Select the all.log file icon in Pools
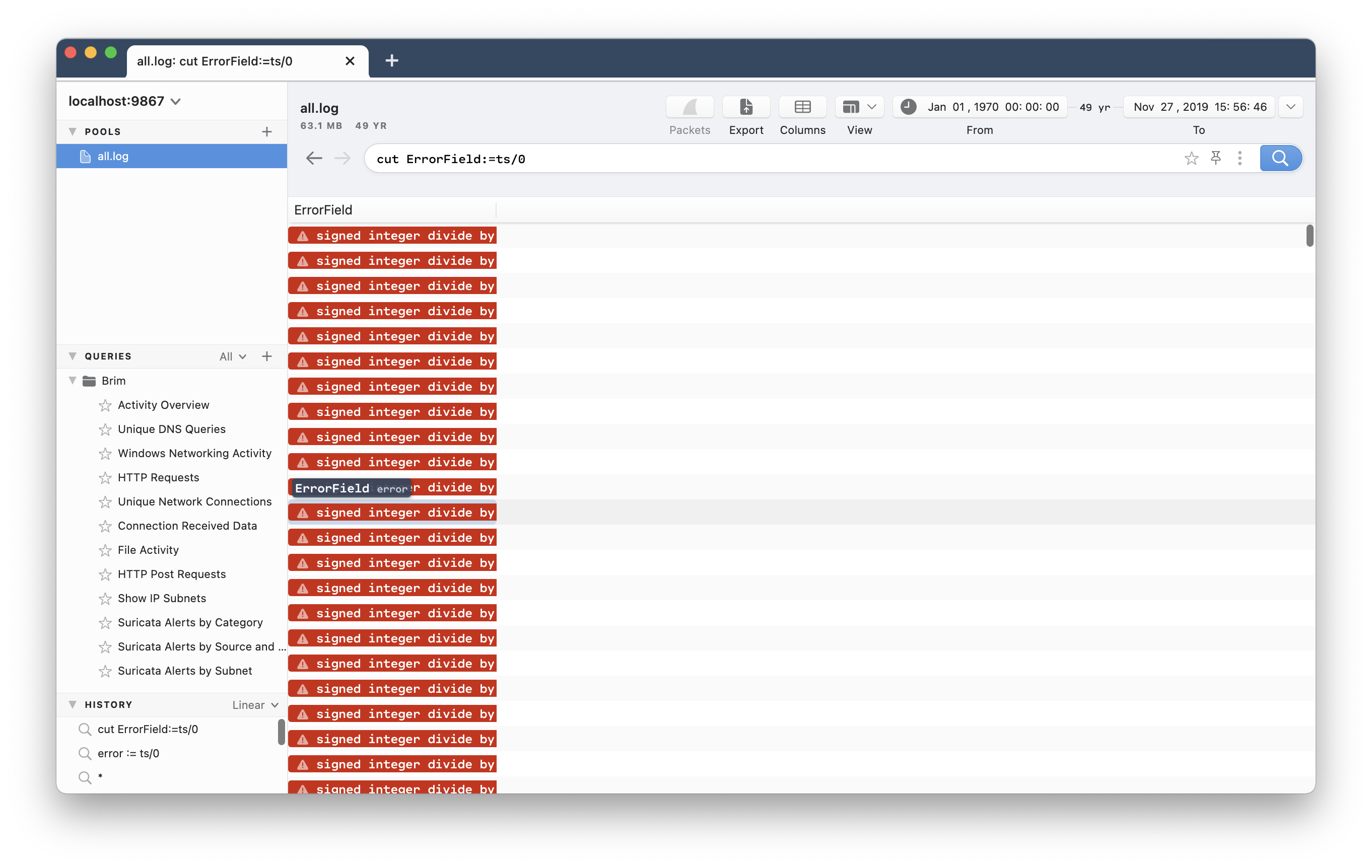Image resolution: width=1372 pixels, height=868 pixels. (86, 156)
